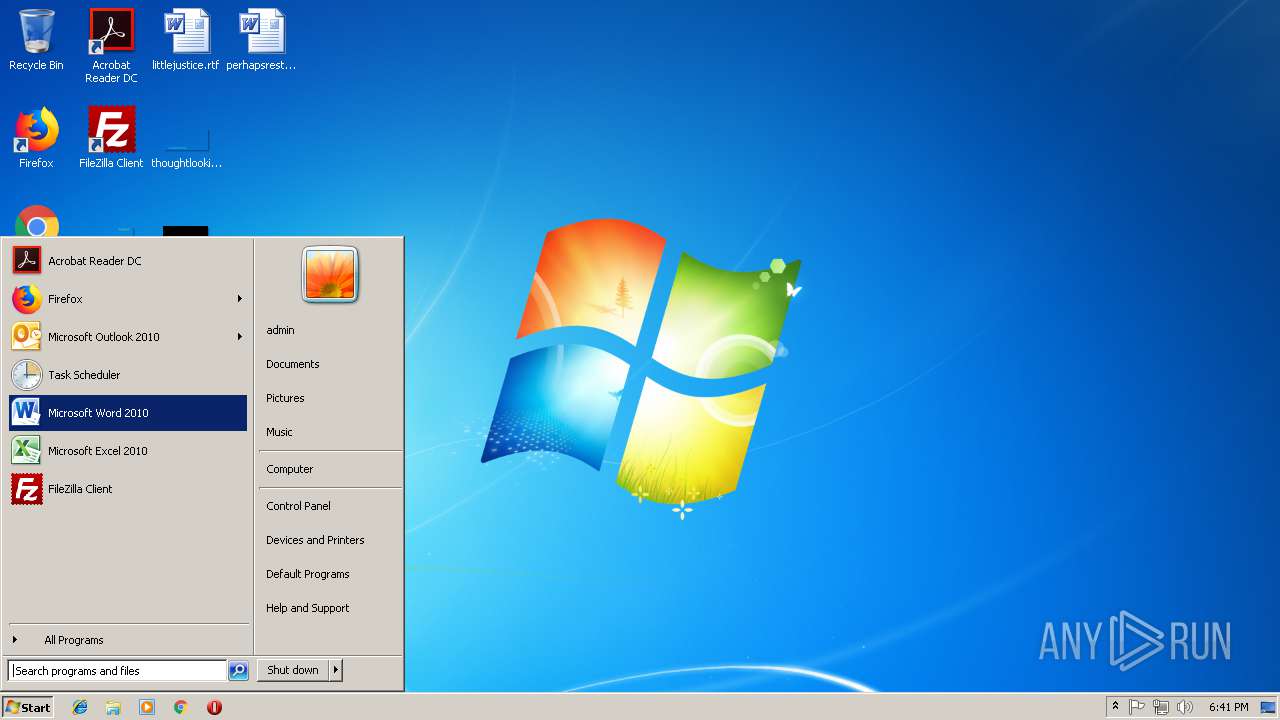Screen dimensions: 1280x720
Task: Open the volume speaker tray icon
Action: (x=1185, y=707)
